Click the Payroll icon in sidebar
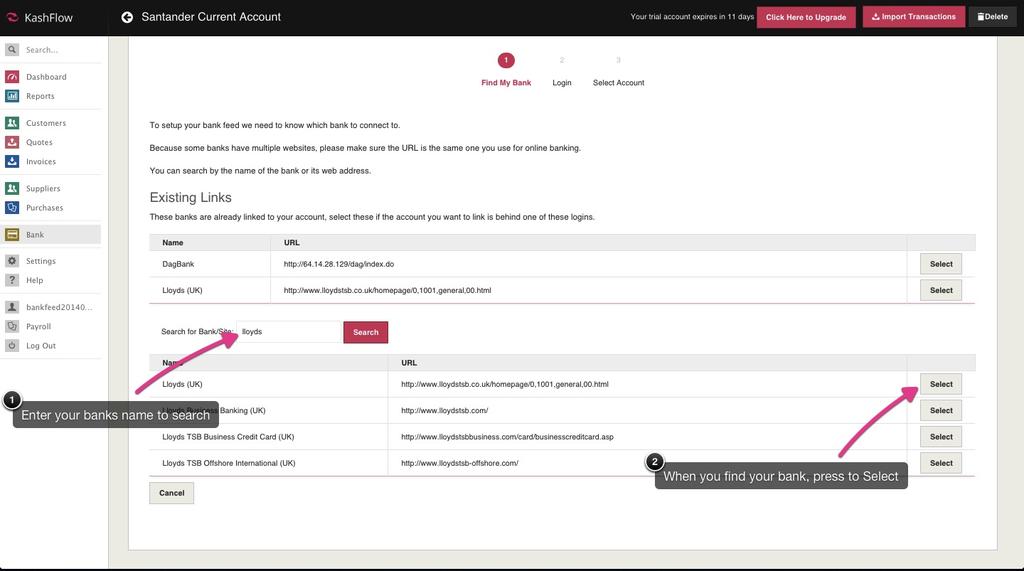This screenshot has width=1024, height=571. (12, 326)
